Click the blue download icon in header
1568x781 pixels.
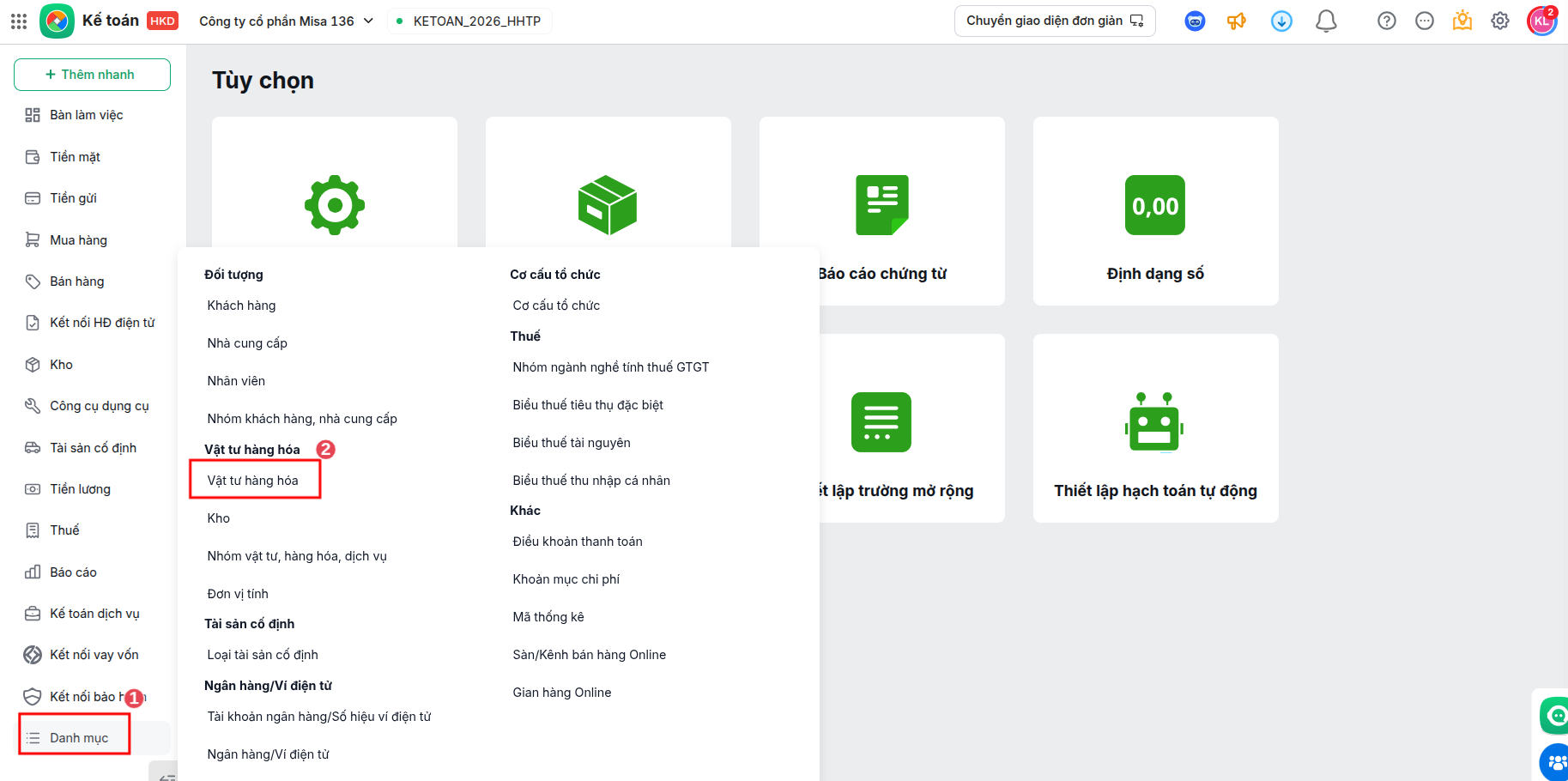pyautogui.click(x=1281, y=21)
